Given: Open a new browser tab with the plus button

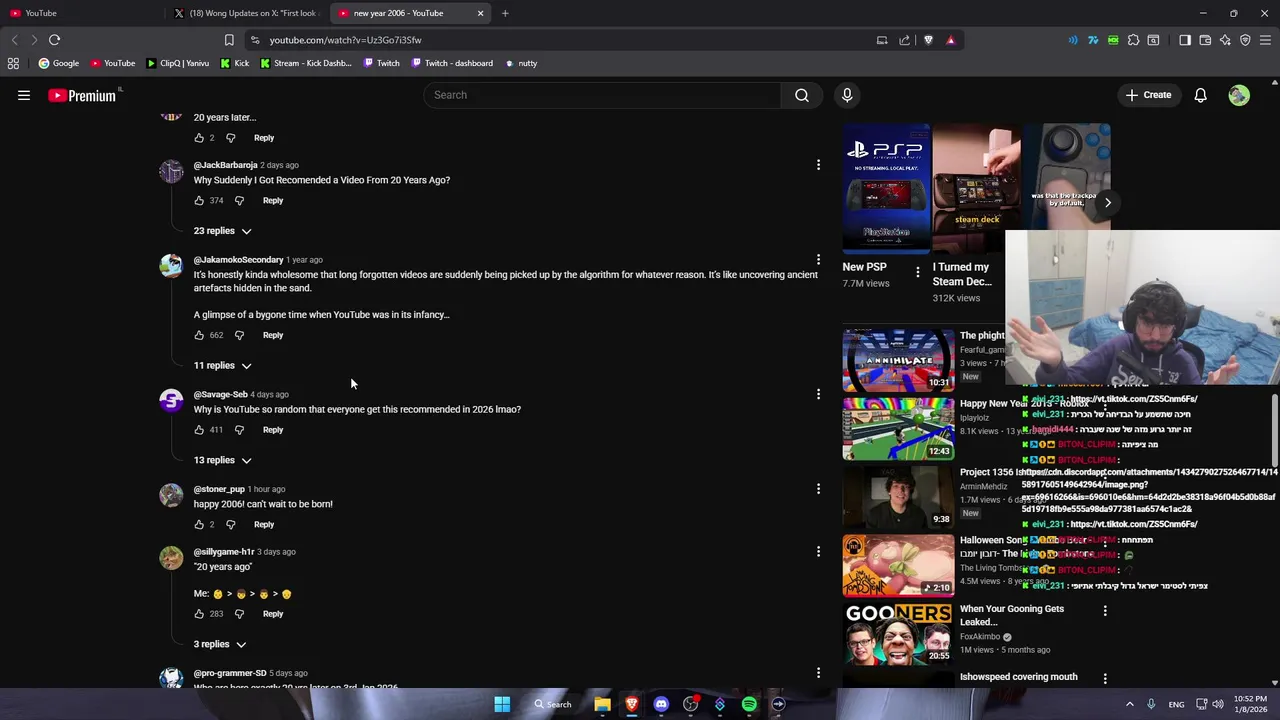Looking at the screenshot, I should point(505,13).
